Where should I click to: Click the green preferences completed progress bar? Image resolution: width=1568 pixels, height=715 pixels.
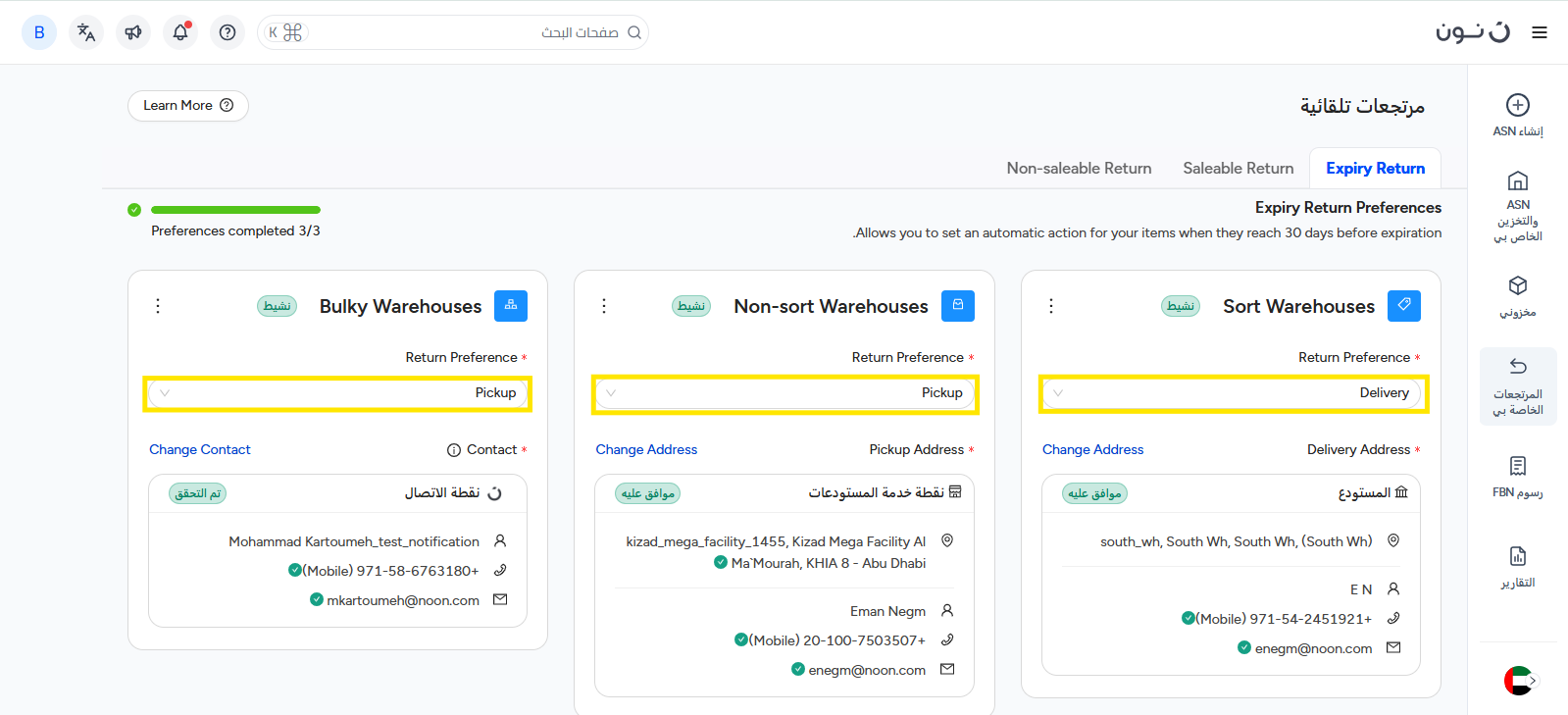coord(235,210)
